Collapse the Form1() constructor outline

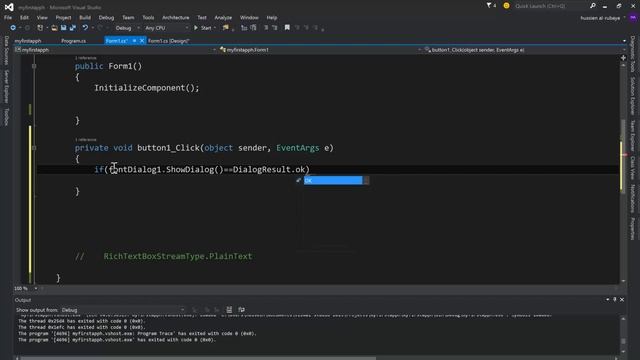pyautogui.click(x=34, y=66)
